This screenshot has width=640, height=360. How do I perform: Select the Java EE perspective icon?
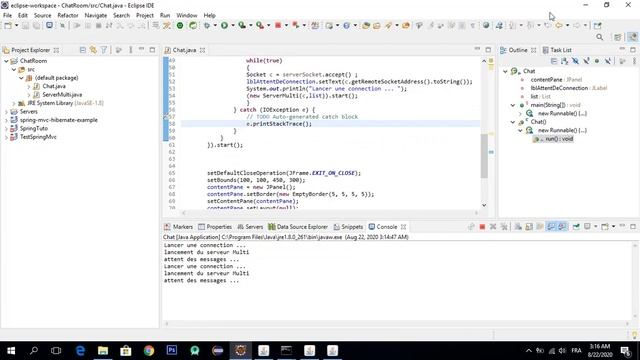(632, 37)
